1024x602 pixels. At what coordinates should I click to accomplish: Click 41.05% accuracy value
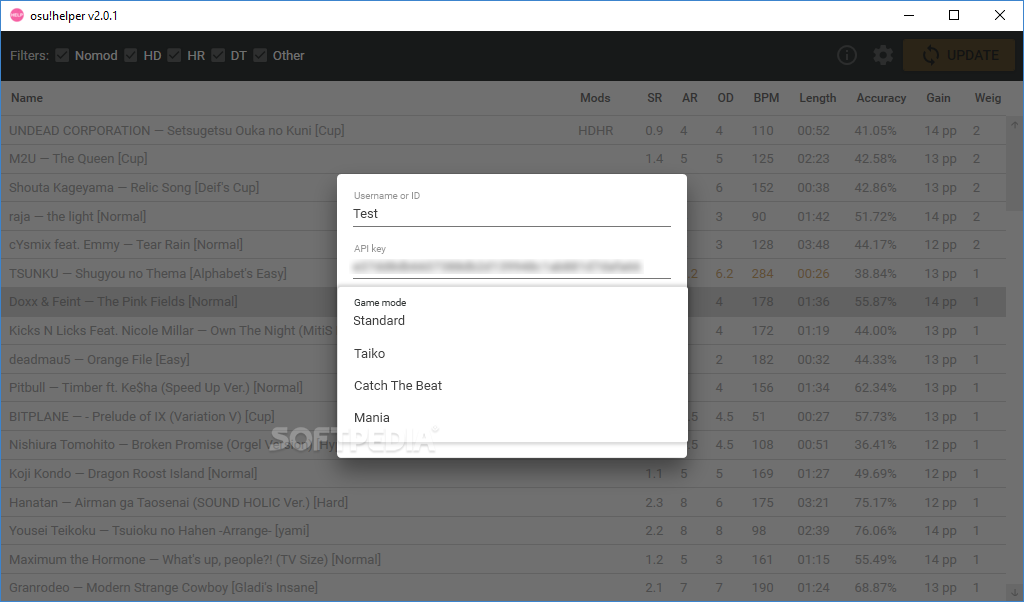[875, 131]
